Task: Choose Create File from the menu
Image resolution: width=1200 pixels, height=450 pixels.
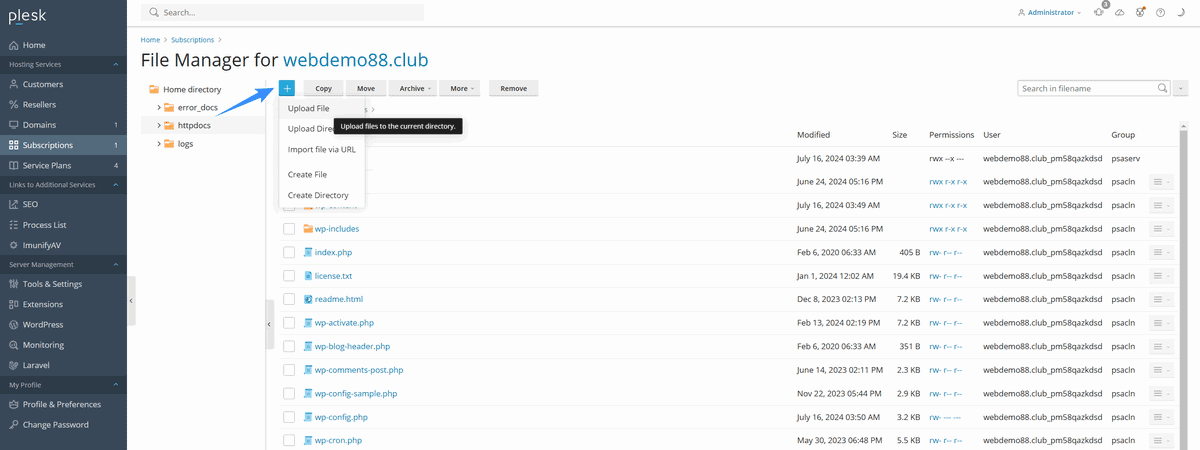Action: point(321,175)
